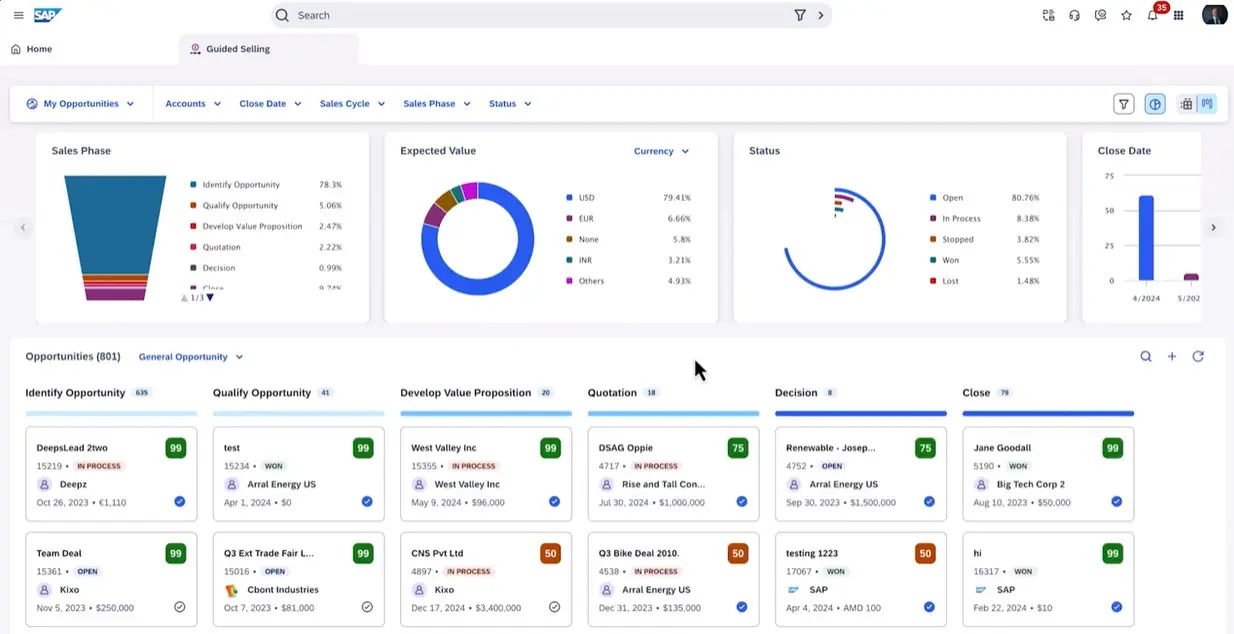
Task: Click the Search input field
Action: [x=540, y=16]
